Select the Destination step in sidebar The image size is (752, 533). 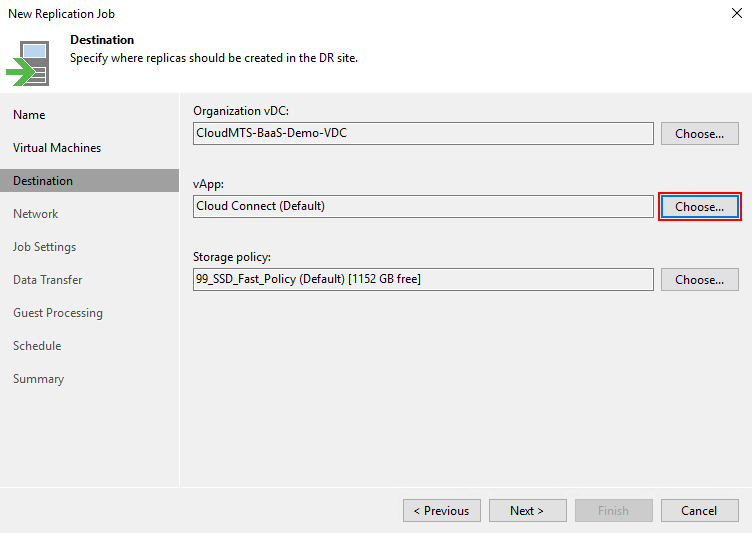pyautogui.click(x=43, y=181)
